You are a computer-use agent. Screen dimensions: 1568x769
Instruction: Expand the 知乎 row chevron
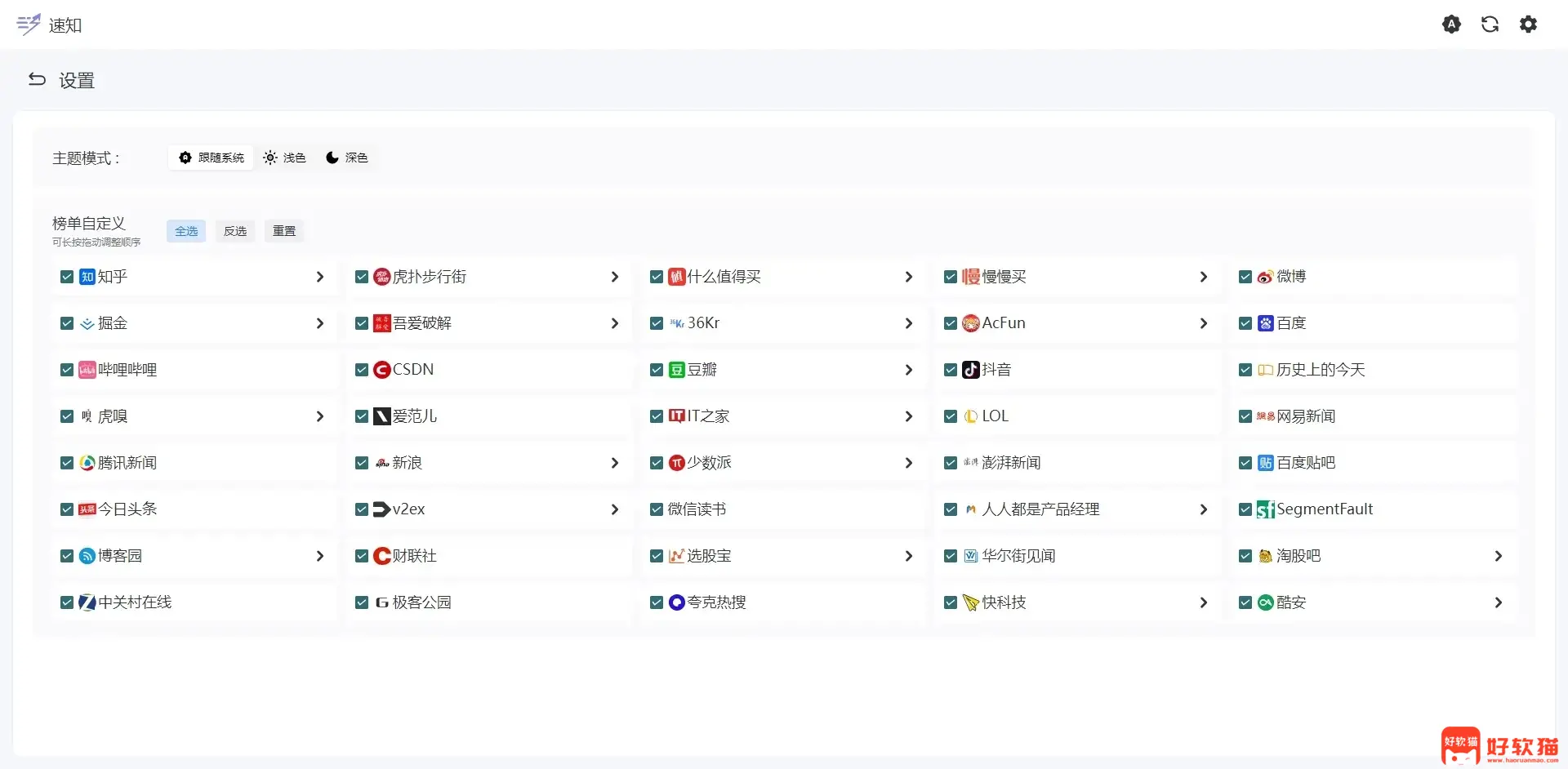319,277
